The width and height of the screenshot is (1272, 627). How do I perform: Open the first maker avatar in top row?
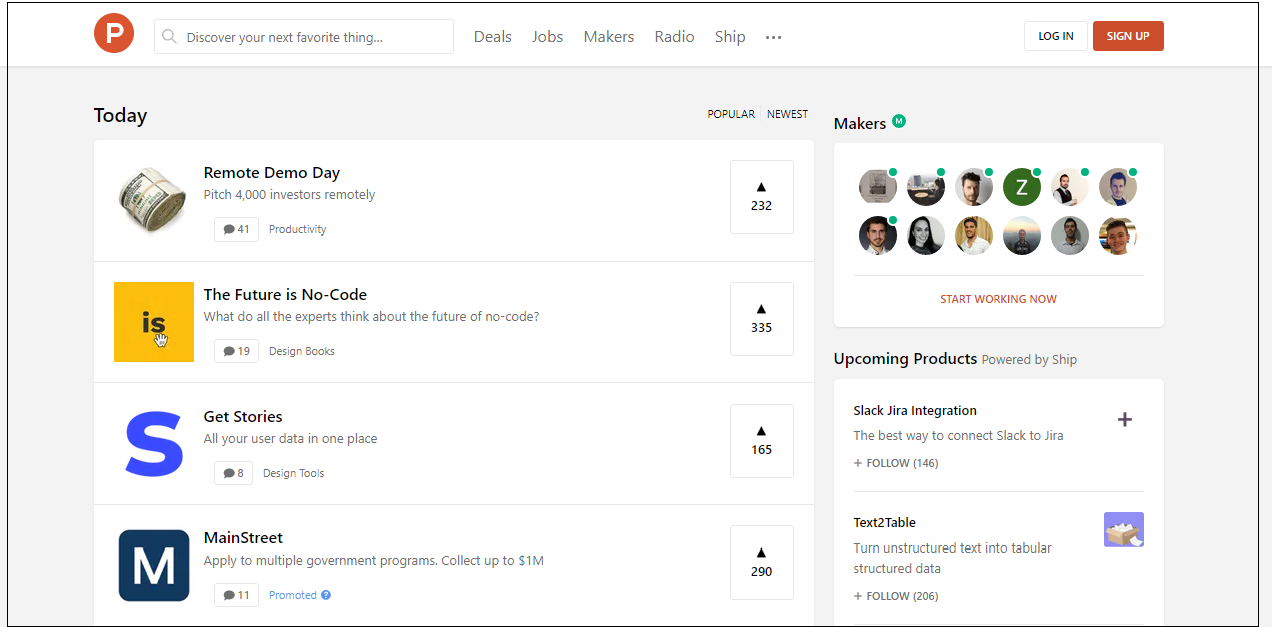tap(878, 187)
